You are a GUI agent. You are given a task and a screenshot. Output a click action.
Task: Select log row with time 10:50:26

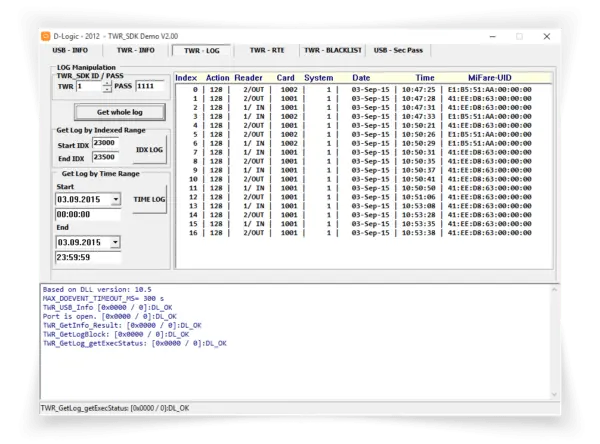(x=362, y=134)
